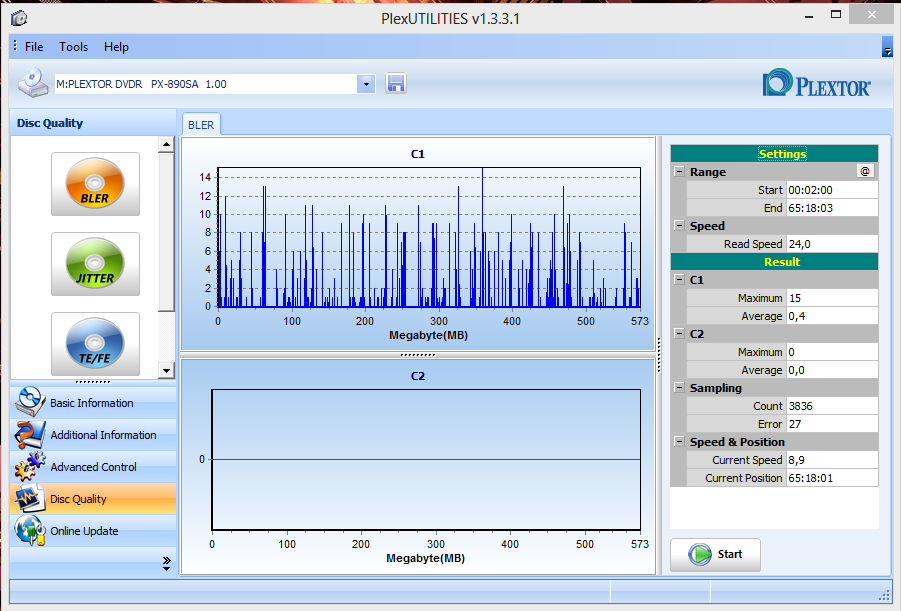Select the Sampling Count value 3836
Viewport: 901px width, 611px height.
pos(831,406)
